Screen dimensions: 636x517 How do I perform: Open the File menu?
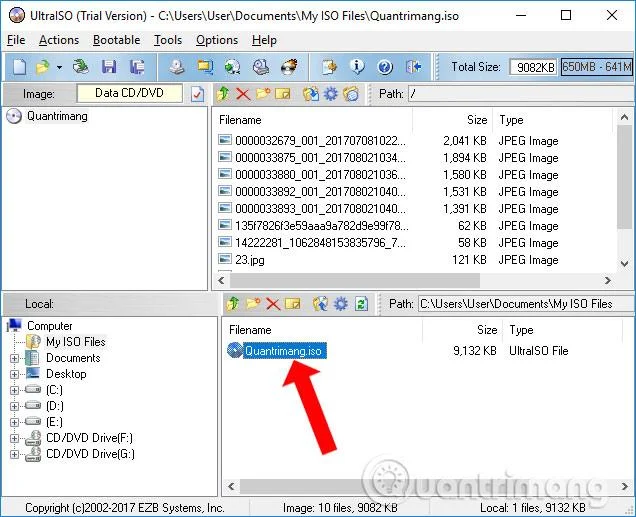[16, 40]
